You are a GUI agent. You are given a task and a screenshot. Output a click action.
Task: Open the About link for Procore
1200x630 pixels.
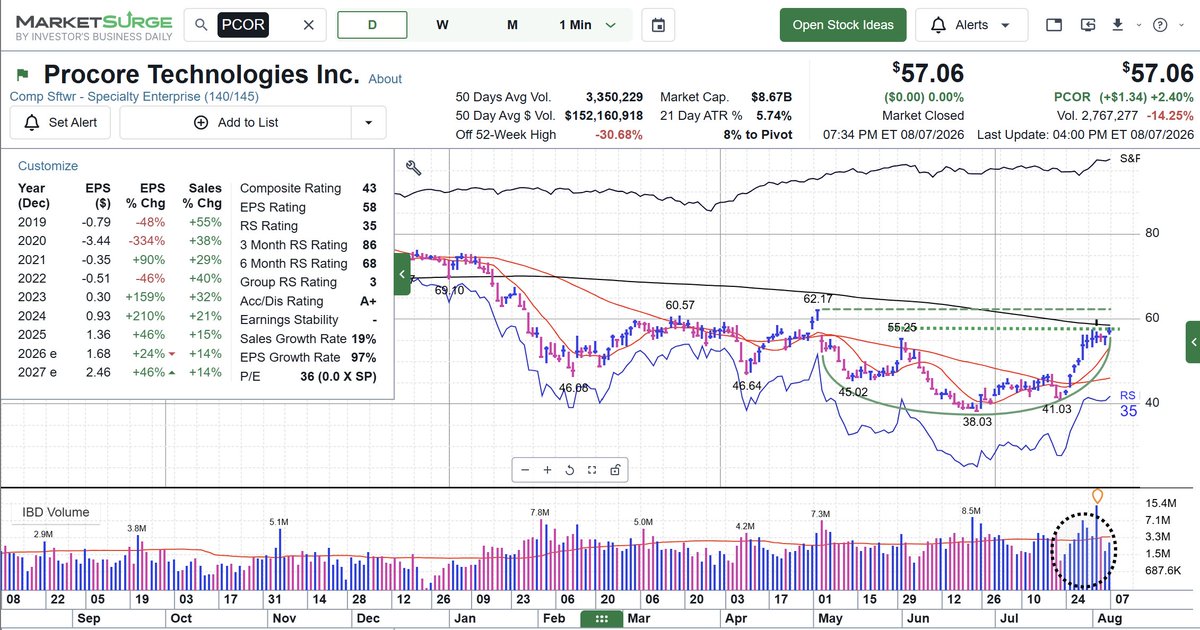point(385,79)
